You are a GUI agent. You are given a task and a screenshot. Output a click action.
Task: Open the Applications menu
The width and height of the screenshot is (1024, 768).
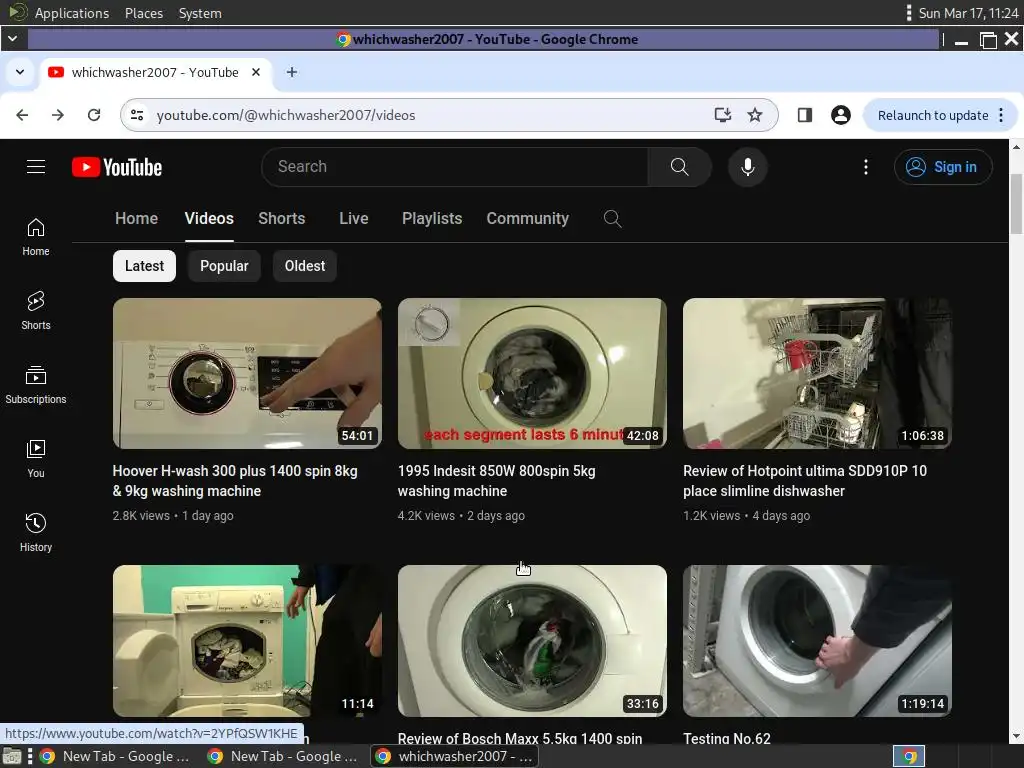pos(72,13)
